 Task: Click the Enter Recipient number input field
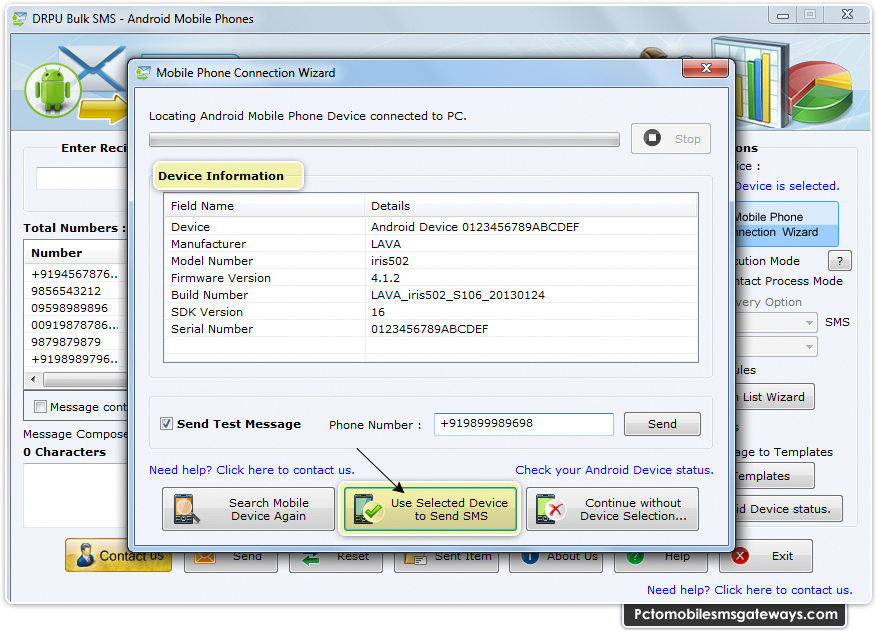pos(82,178)
